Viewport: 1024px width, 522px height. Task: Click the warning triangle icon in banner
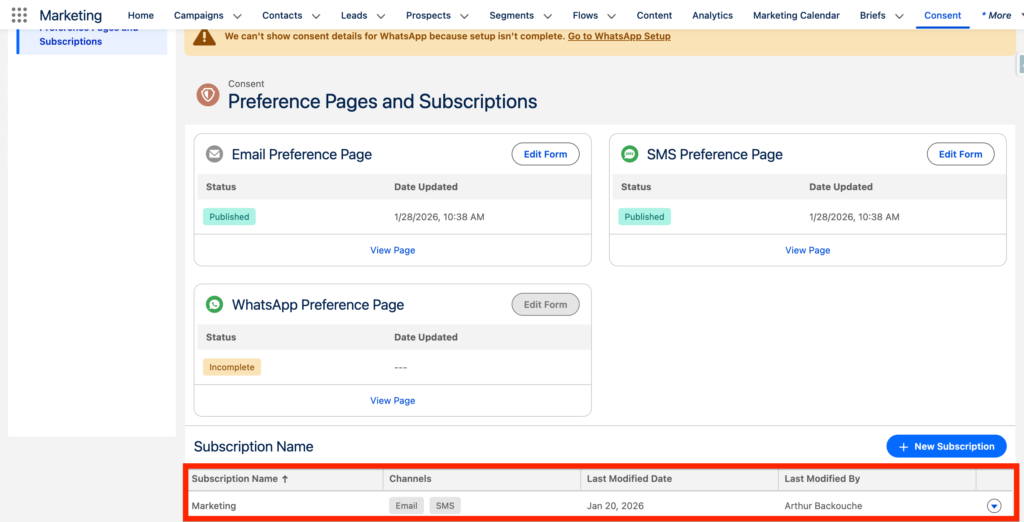204,37
